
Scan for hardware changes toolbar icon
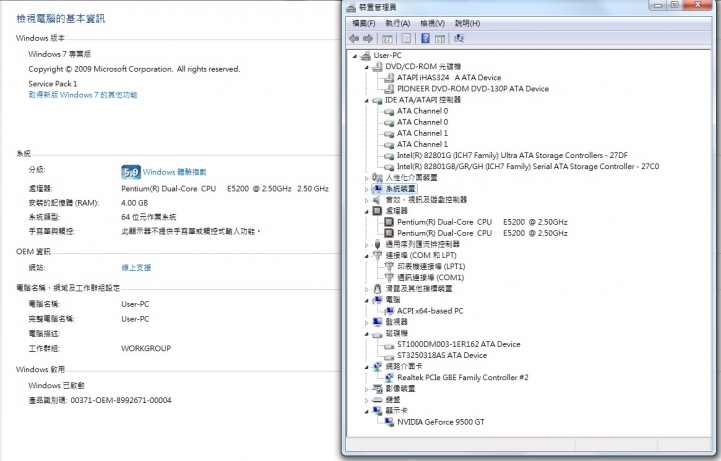459,38
